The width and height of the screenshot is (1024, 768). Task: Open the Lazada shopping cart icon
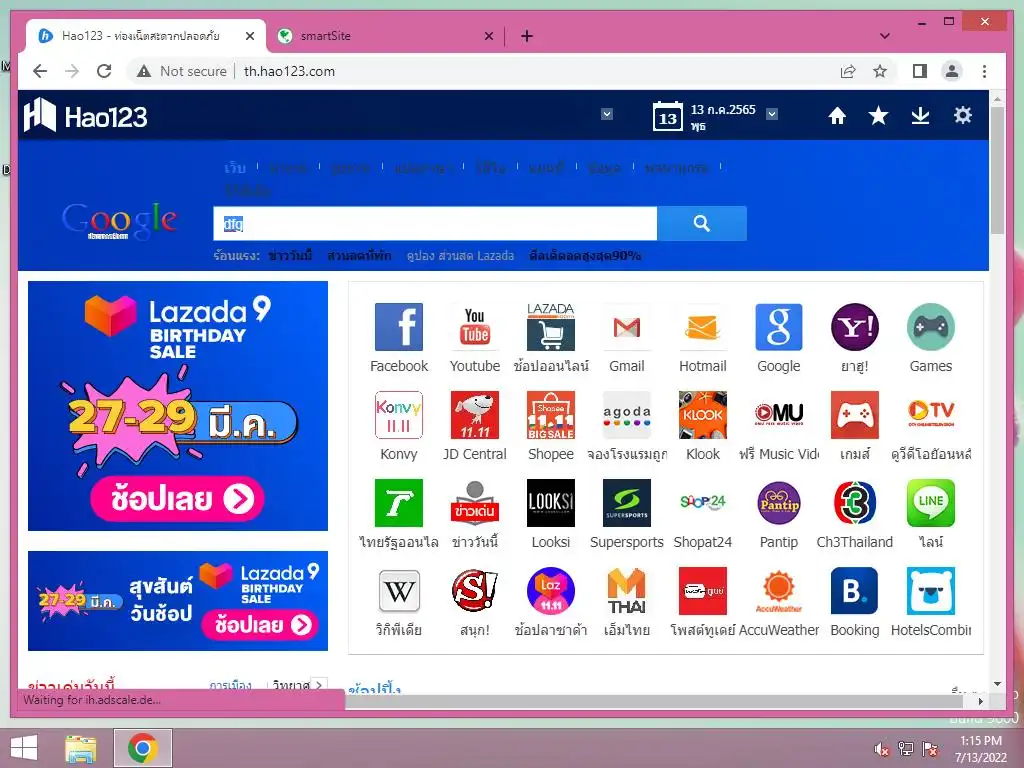pos(551,327)
